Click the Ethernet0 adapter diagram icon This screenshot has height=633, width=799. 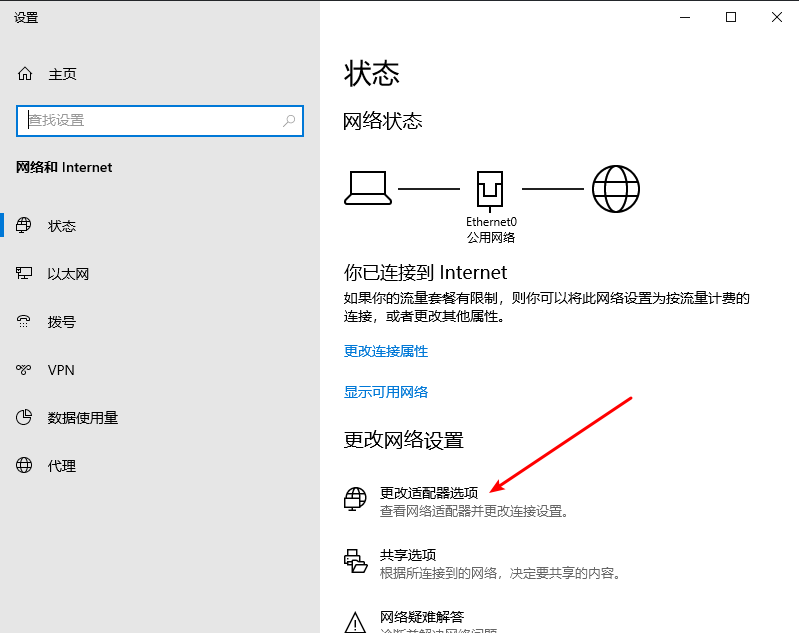(490, 191)
